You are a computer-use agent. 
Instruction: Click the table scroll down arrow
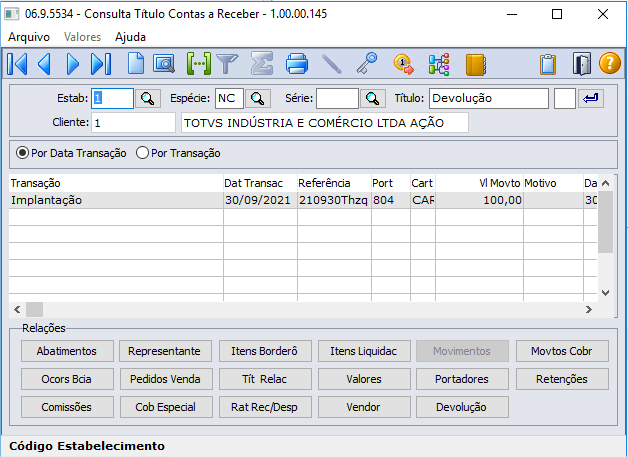click(606, 293)
